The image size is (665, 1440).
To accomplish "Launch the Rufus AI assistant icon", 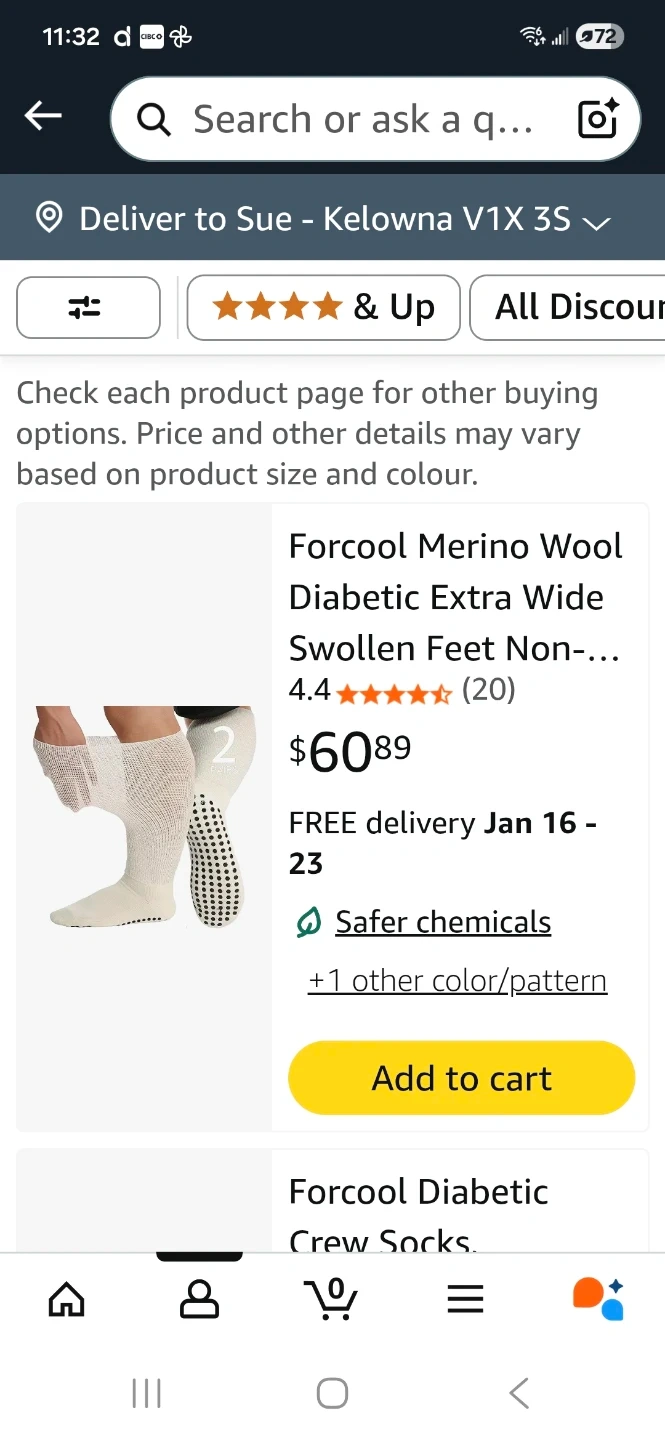I will coord(598,1298).
